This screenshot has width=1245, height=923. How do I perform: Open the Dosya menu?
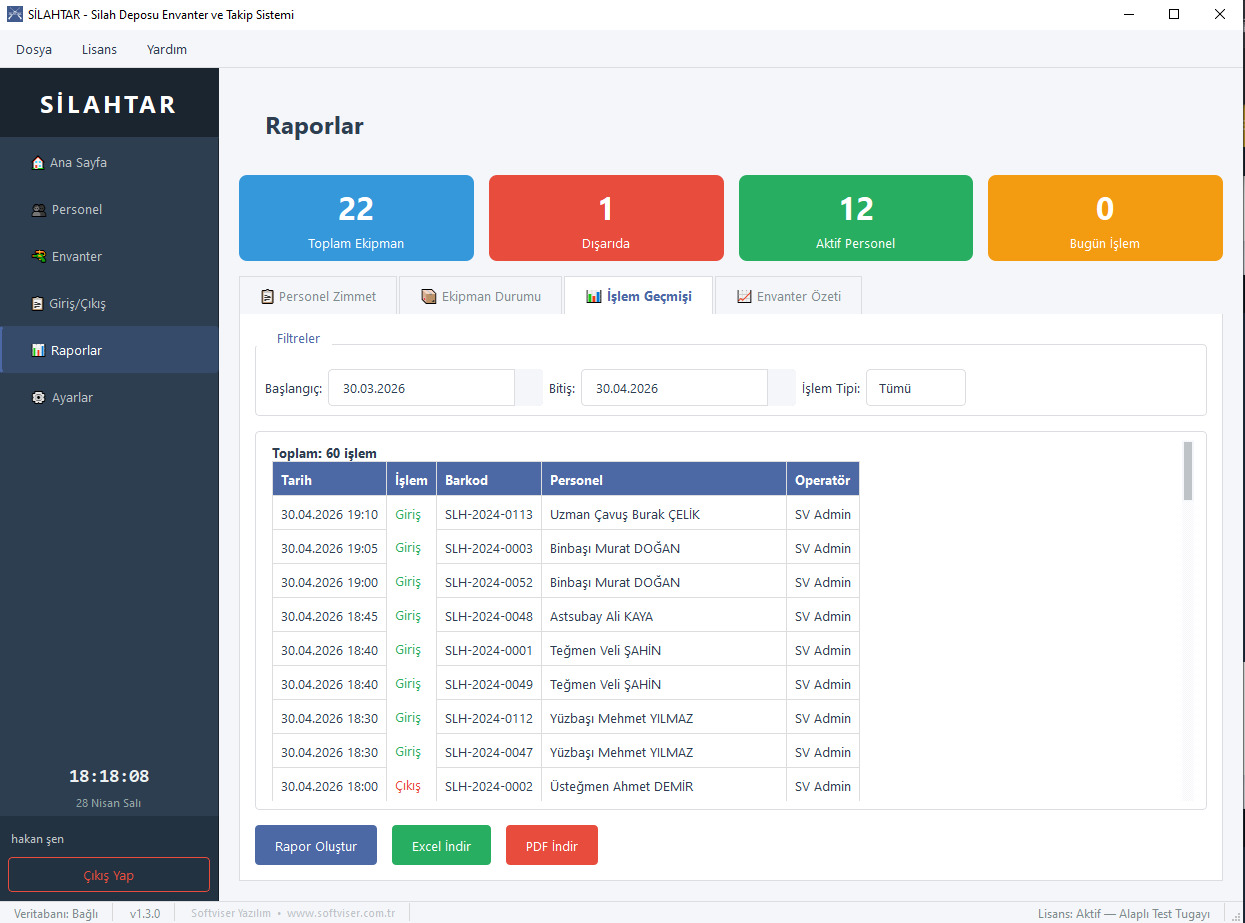tap(34, 49)
